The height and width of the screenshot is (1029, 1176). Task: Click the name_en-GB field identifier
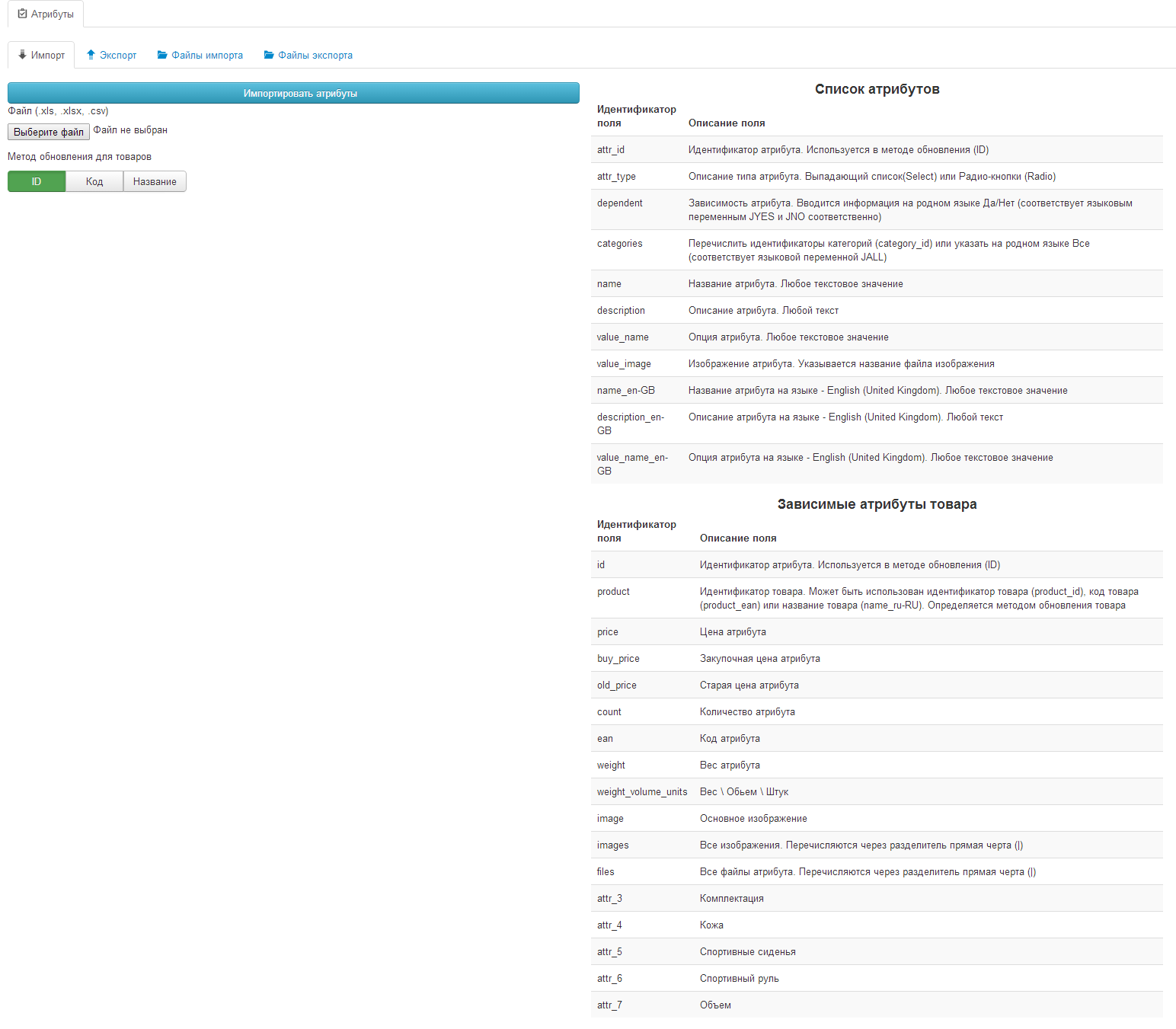pos(626,391)
